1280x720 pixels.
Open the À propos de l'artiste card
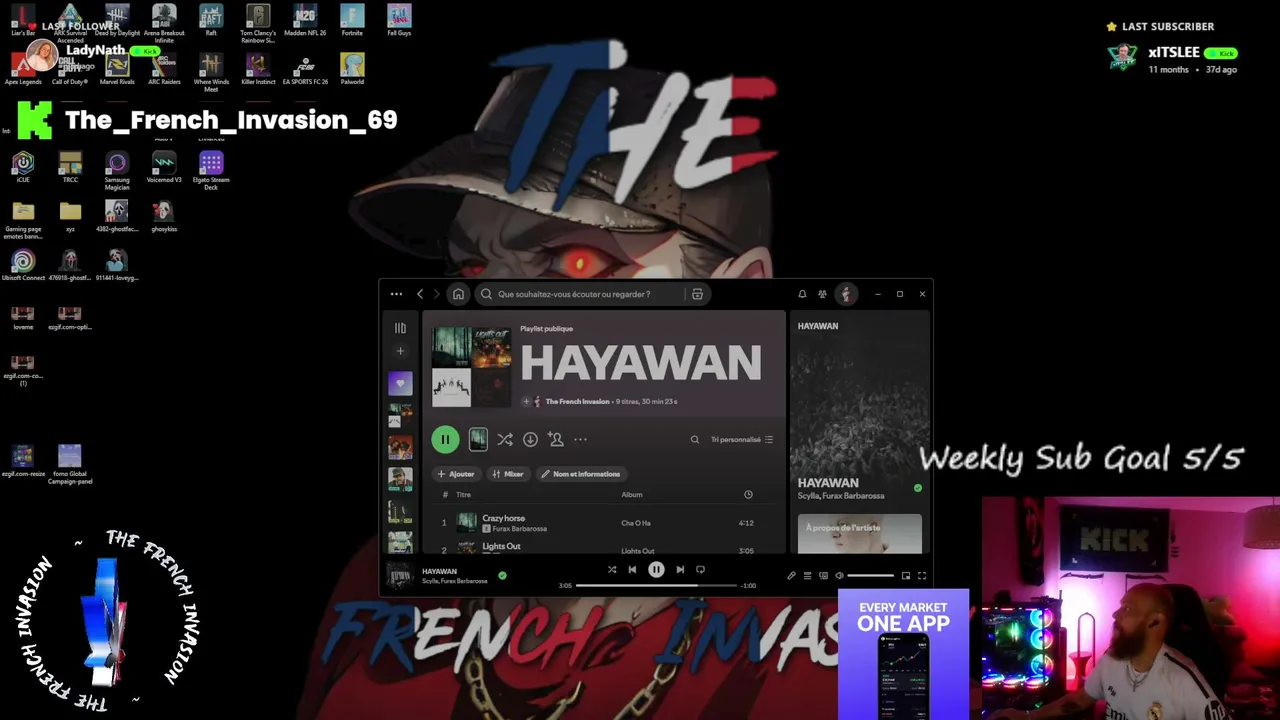860,533
